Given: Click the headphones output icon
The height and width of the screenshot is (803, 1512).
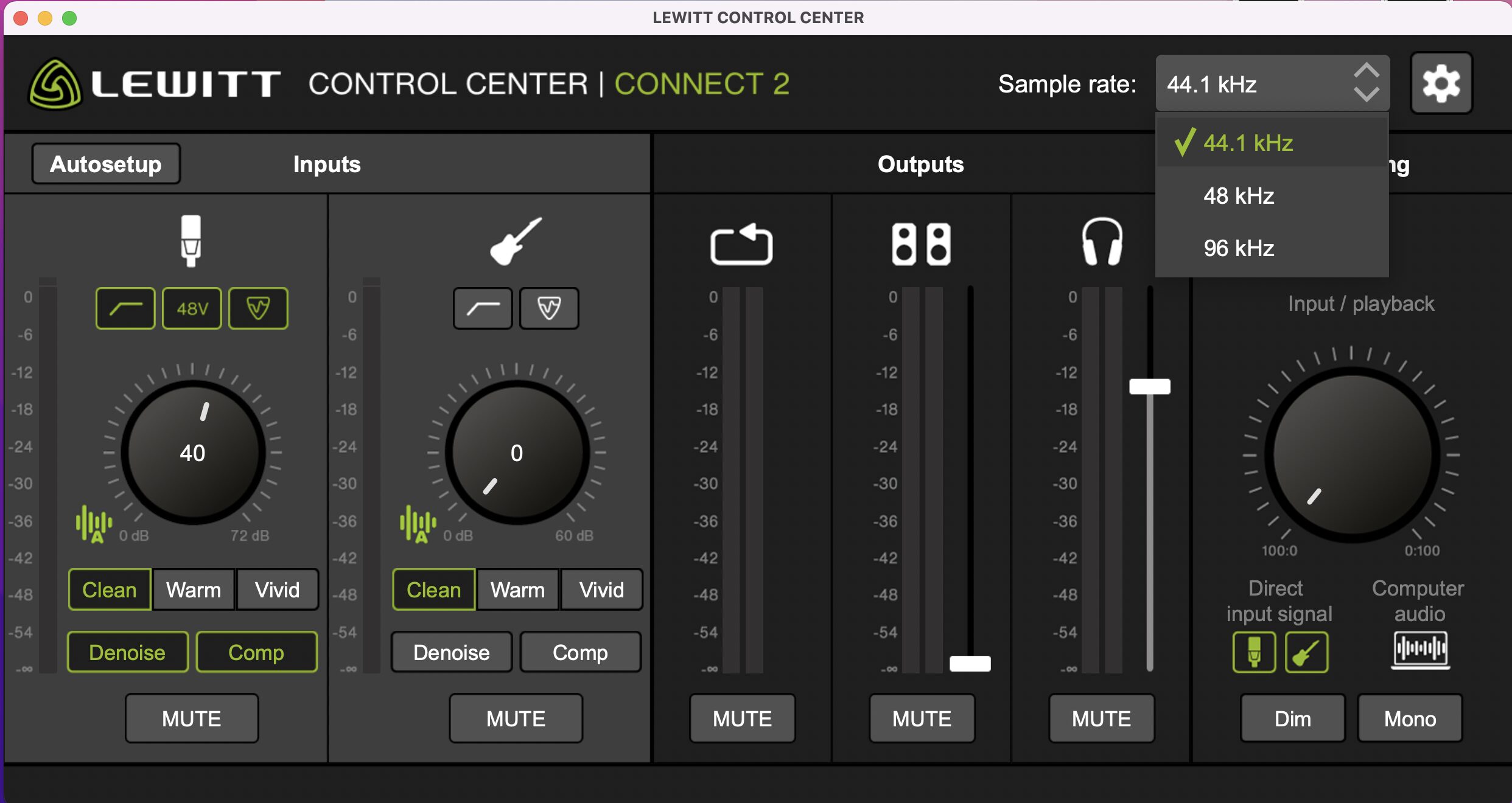Looking at the screenshot, I should pyautogui.click(x=1102, y=242).
